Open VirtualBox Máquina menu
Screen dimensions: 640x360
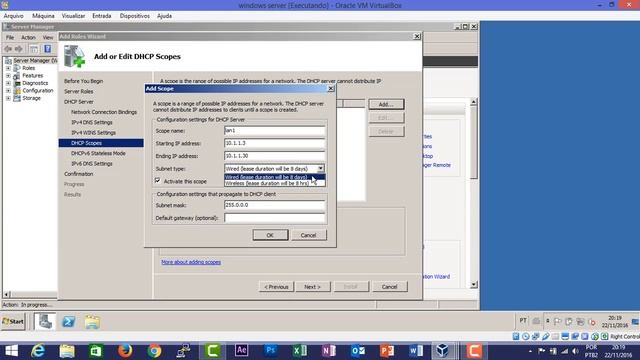pyautogui.click(x=43, y=16)
